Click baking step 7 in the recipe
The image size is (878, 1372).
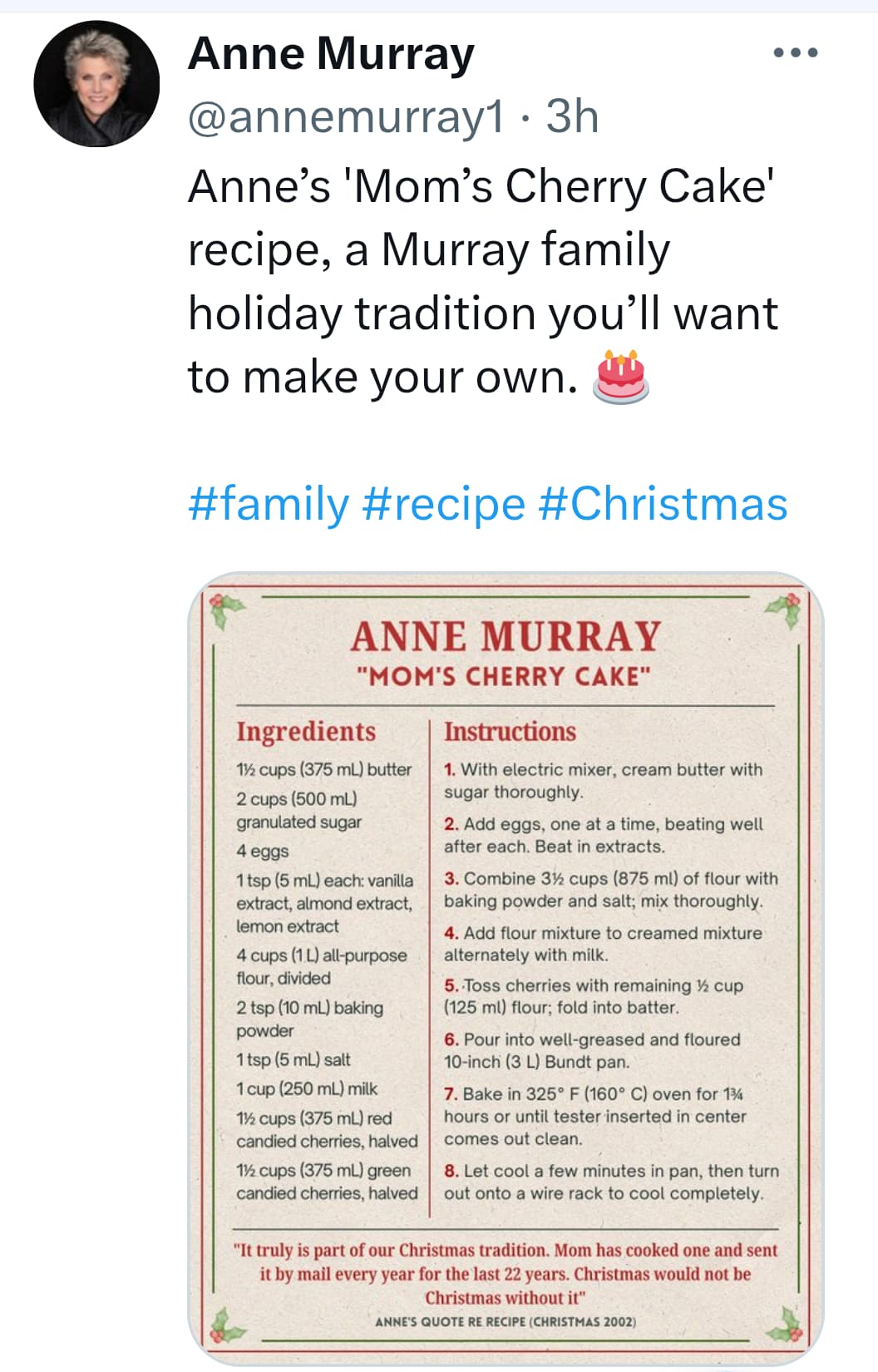594,1116
